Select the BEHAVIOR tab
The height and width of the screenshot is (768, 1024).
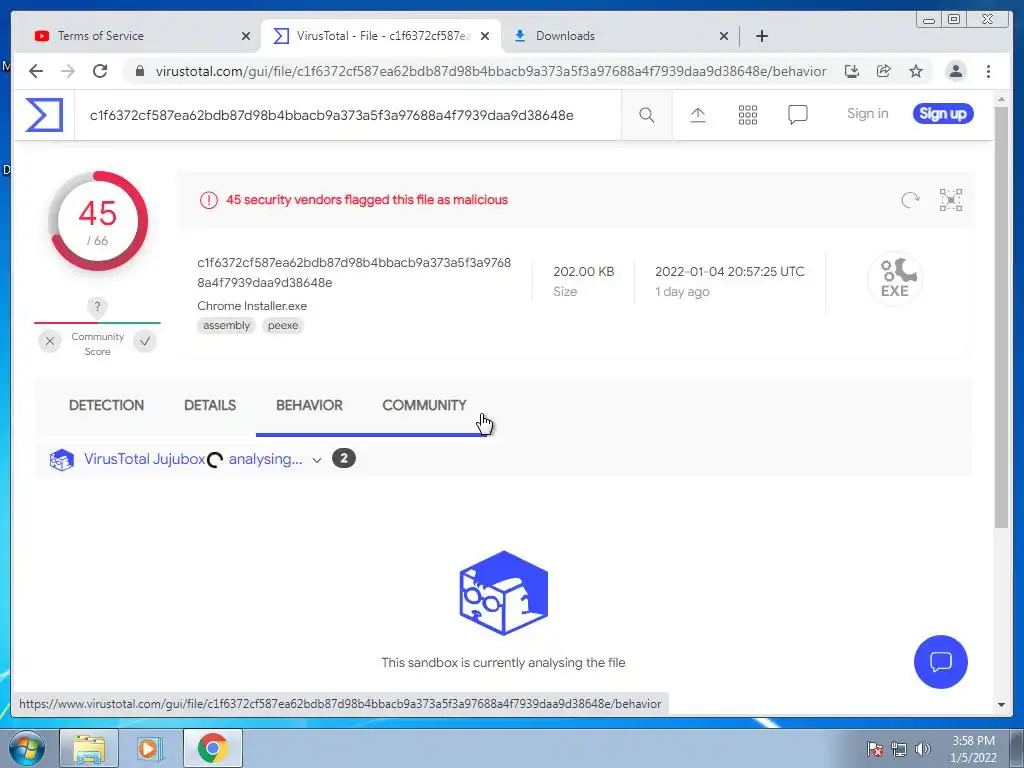(309, 405)
